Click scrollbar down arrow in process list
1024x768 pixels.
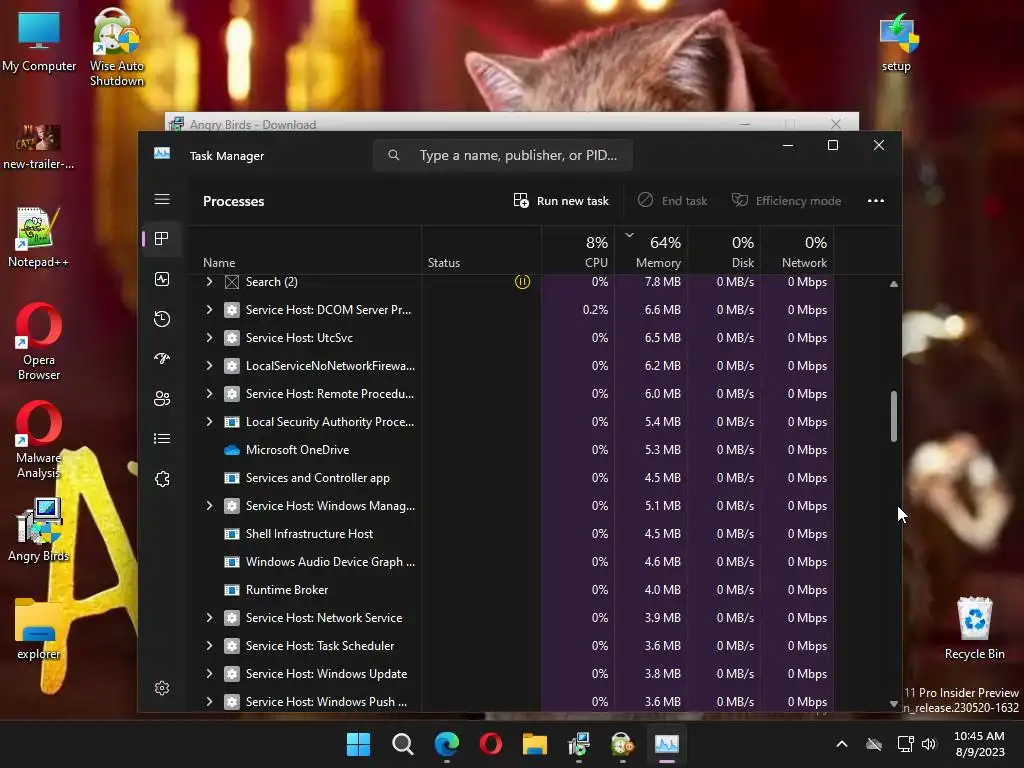coord(893,704)
